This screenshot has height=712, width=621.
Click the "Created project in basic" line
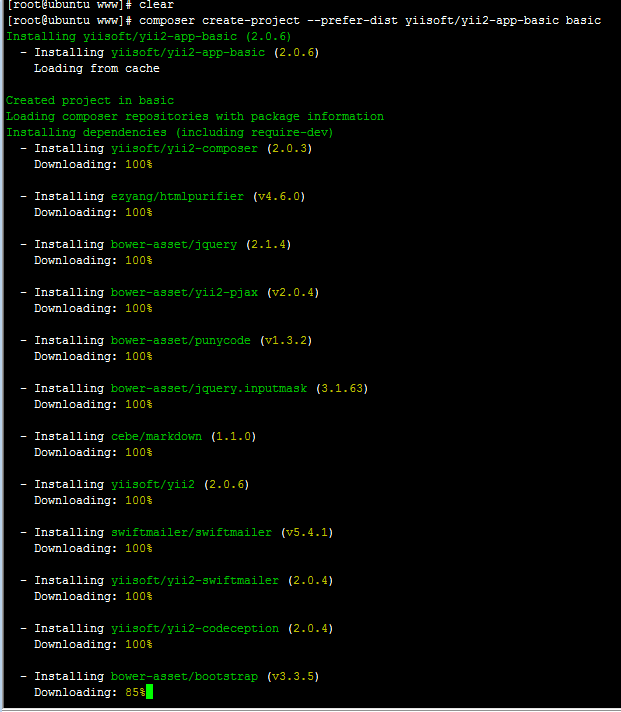[x=90, y=100]
